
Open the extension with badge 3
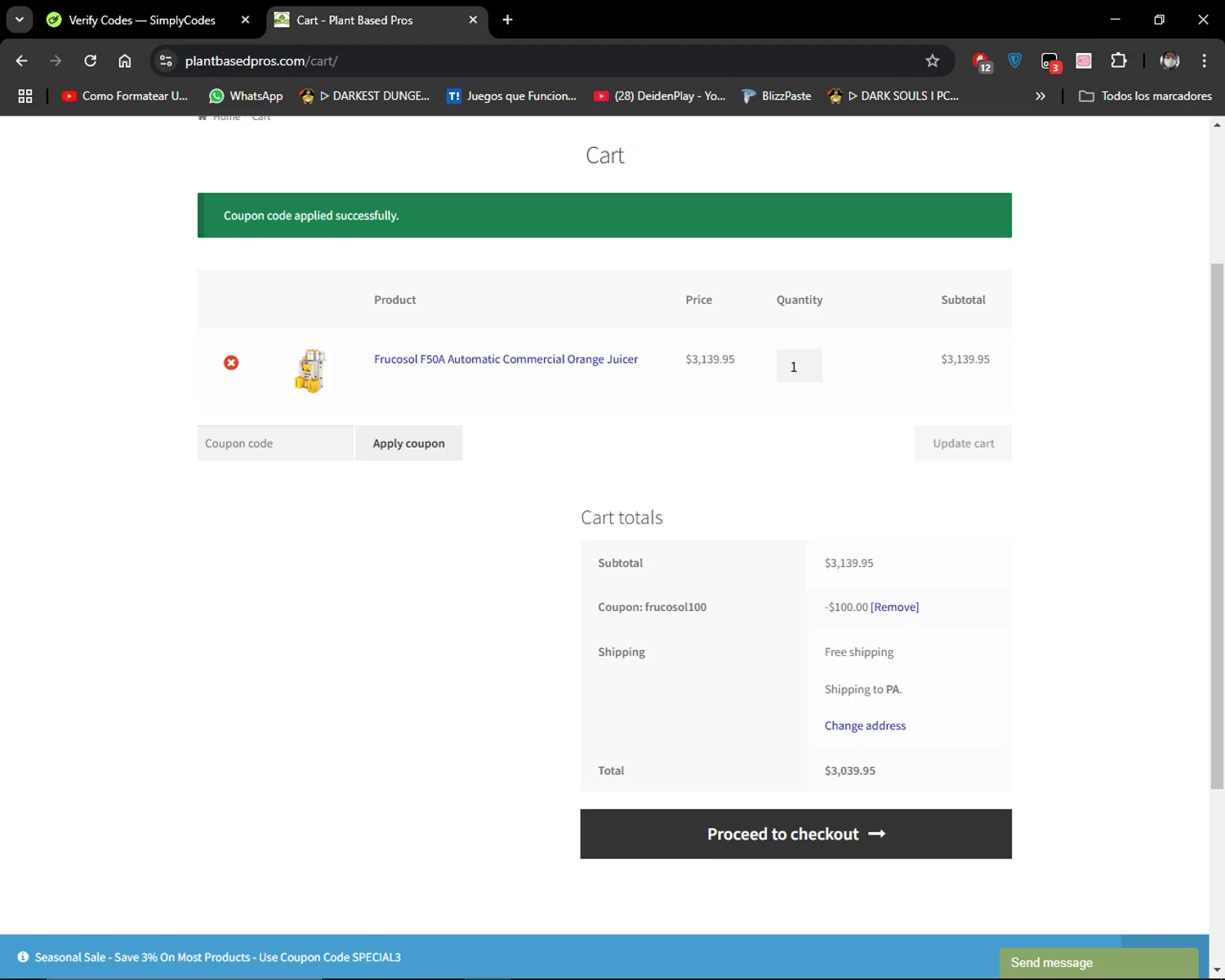[x=1050, y=61]
